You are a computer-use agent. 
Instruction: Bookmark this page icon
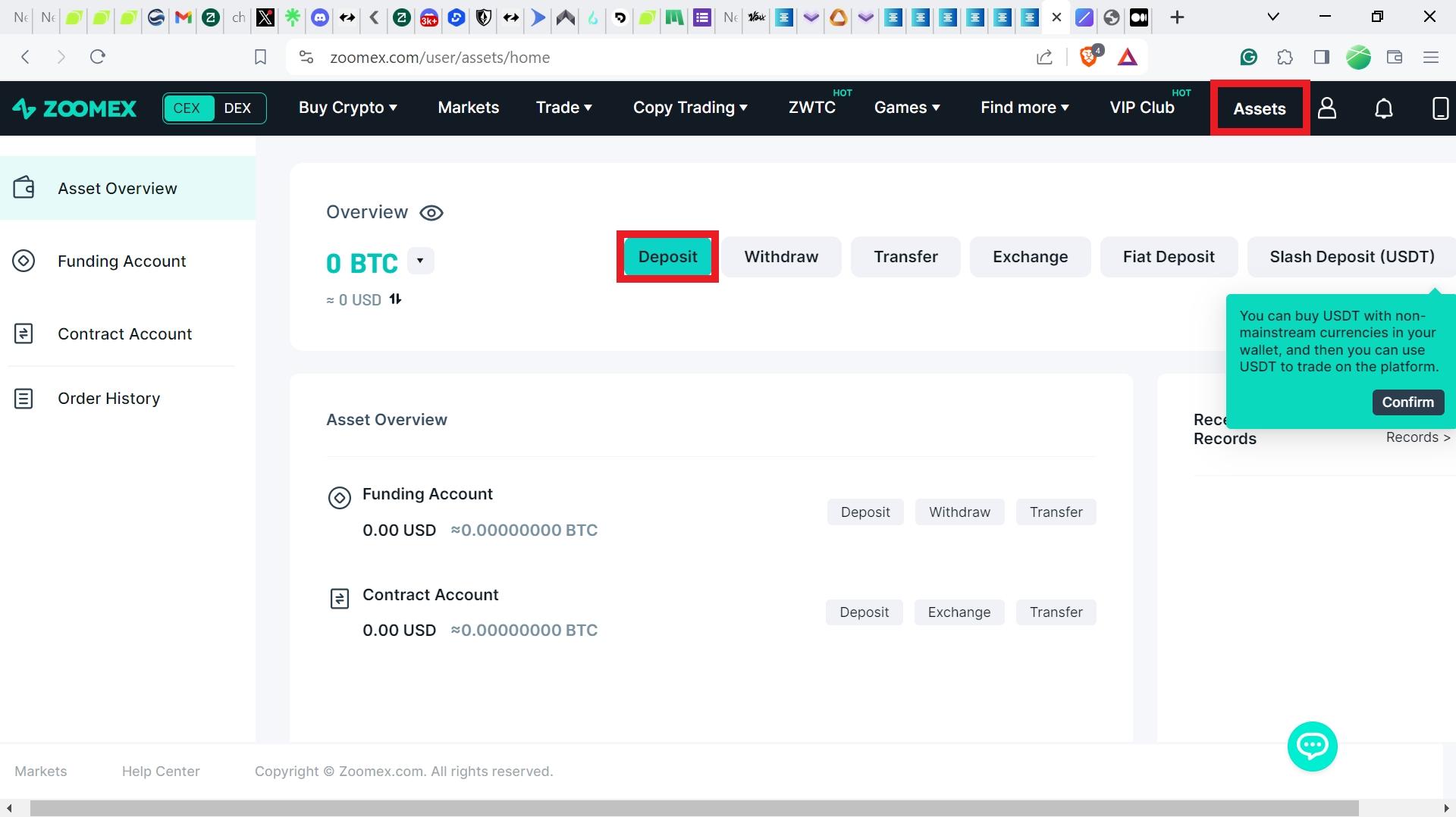point(260,57)
